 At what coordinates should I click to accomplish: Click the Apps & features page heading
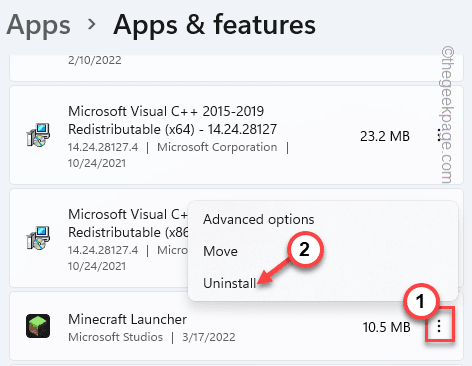[214, 25]
